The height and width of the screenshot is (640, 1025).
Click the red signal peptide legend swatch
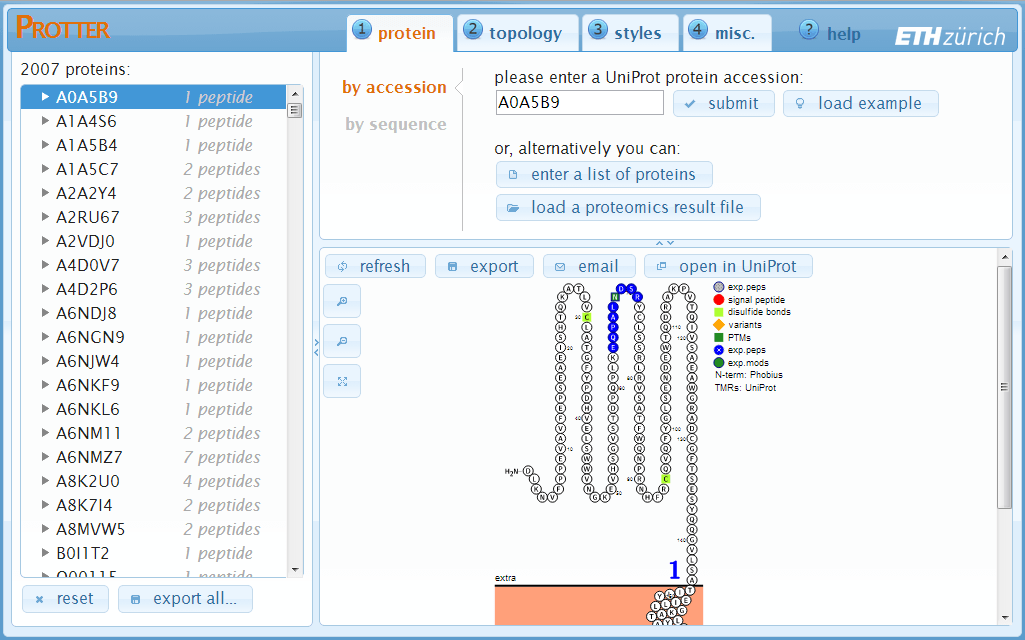click(719, 300)
